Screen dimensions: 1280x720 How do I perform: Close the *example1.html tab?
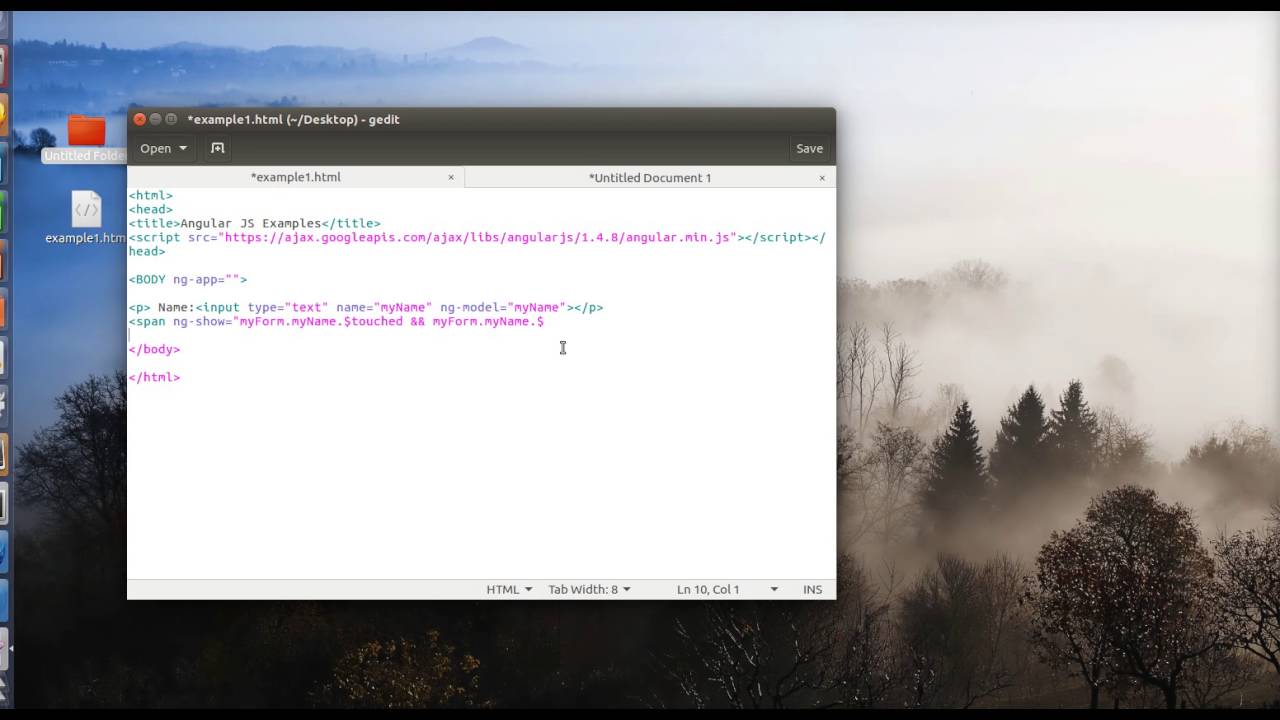451,177
